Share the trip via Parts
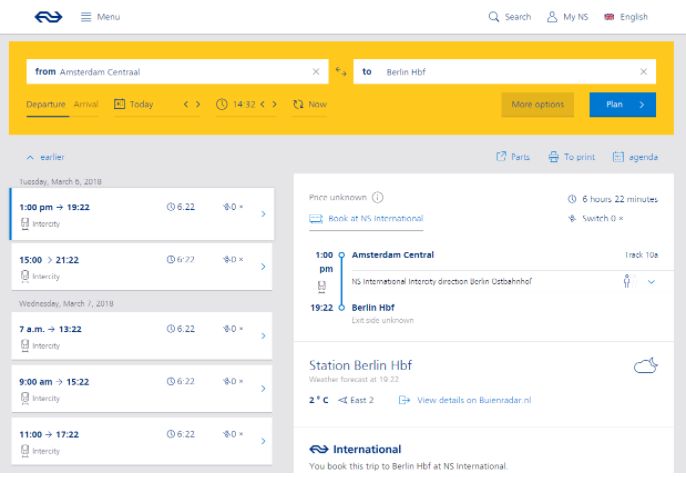The image size is (686, 477). coord(513,157)
